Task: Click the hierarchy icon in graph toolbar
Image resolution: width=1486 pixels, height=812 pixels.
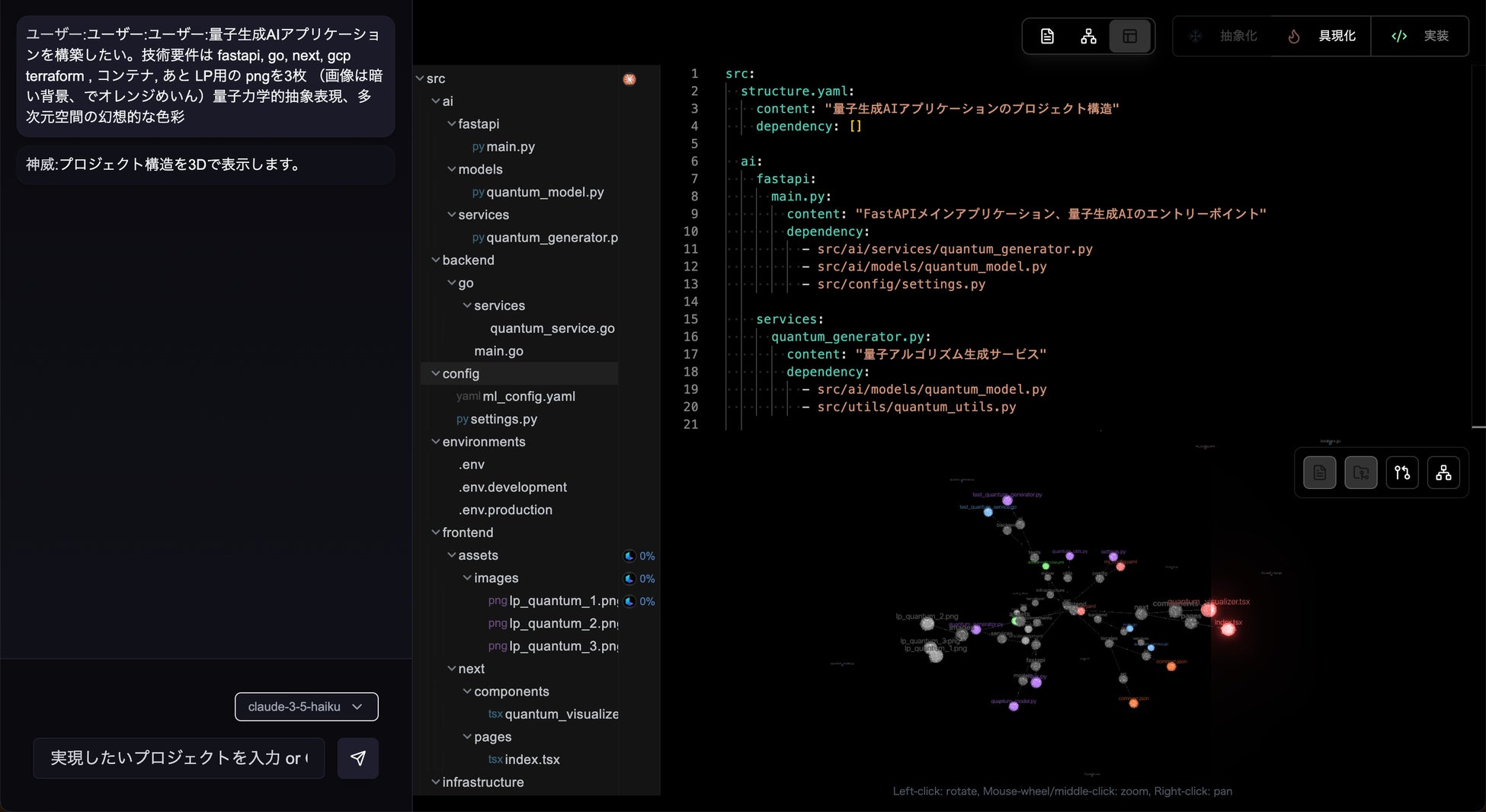Action: (x=1443, y=473)
